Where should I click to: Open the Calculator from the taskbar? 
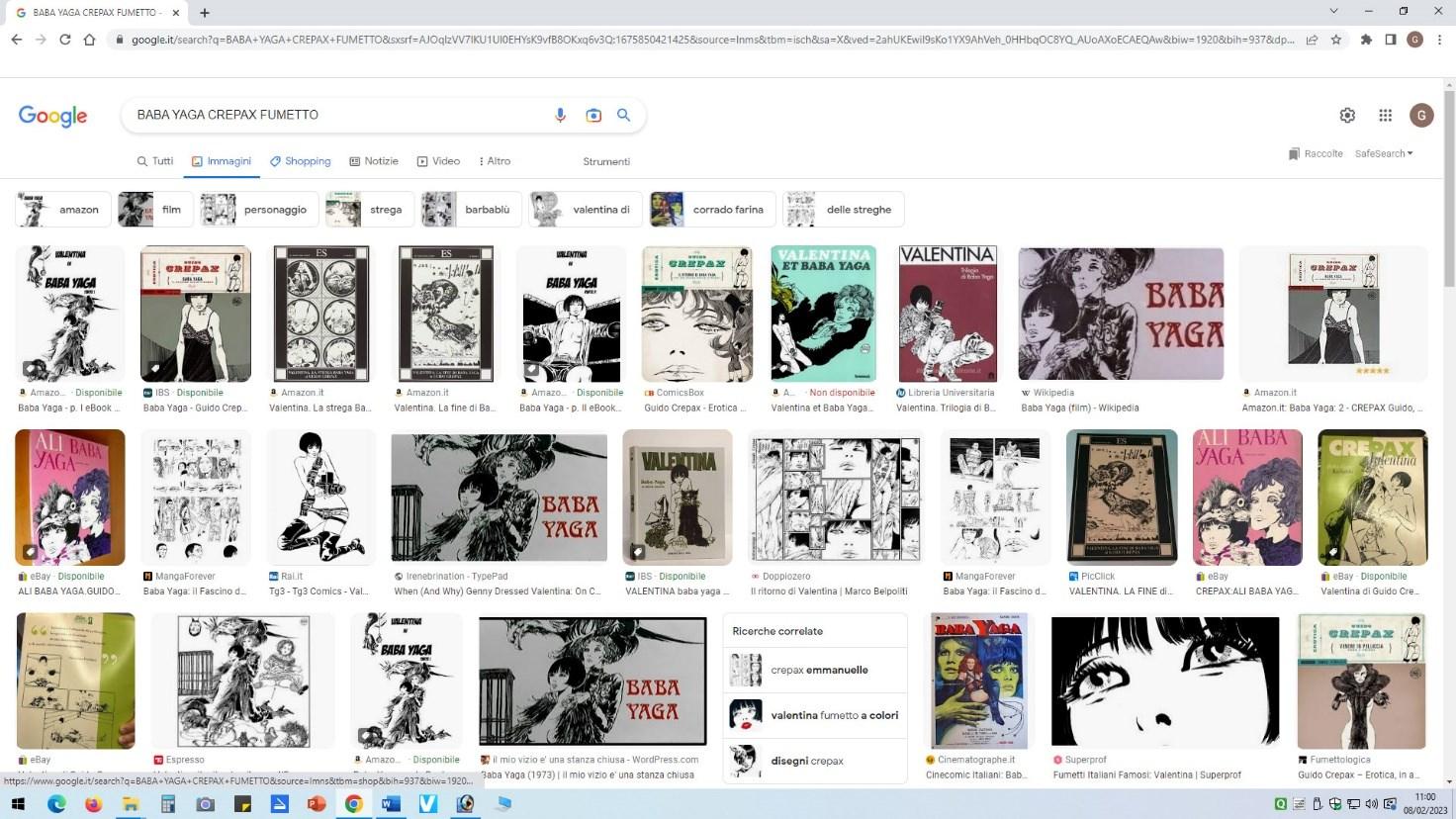pyautogui.click(x=168, y=804)
